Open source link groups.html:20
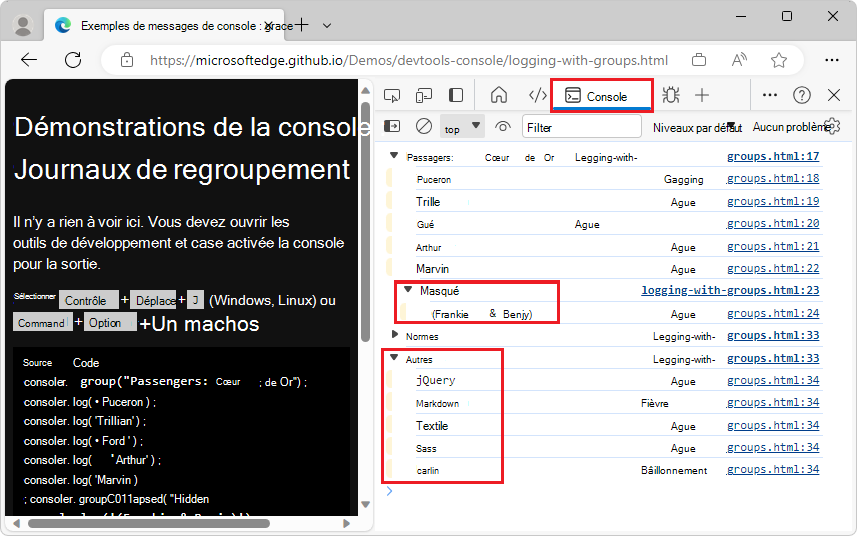This screenshot has height=536, width=857. click(x=773, y=223)
